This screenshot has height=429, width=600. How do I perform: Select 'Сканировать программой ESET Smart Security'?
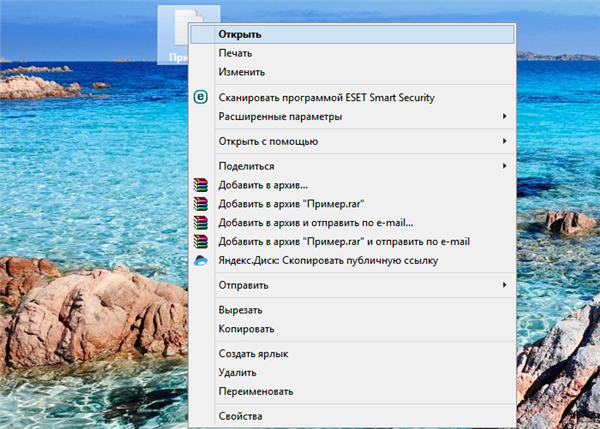point(352,97)
